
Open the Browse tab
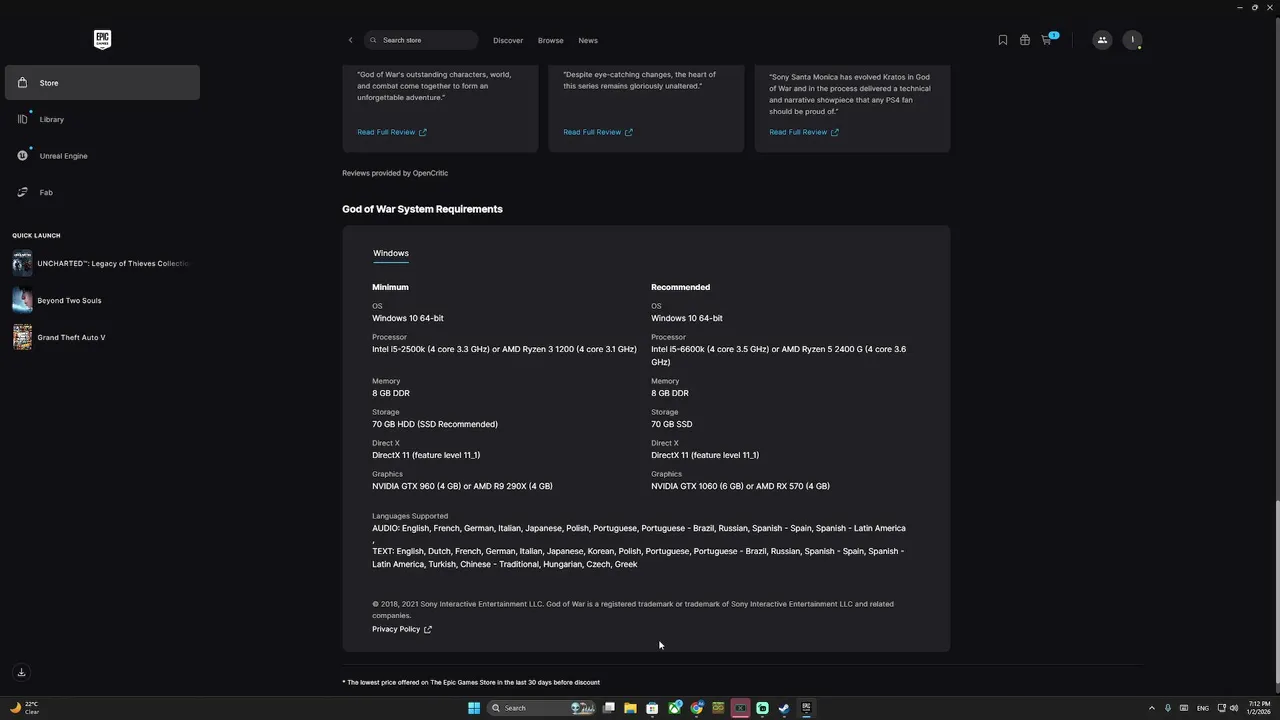click(x=551, y=41)
